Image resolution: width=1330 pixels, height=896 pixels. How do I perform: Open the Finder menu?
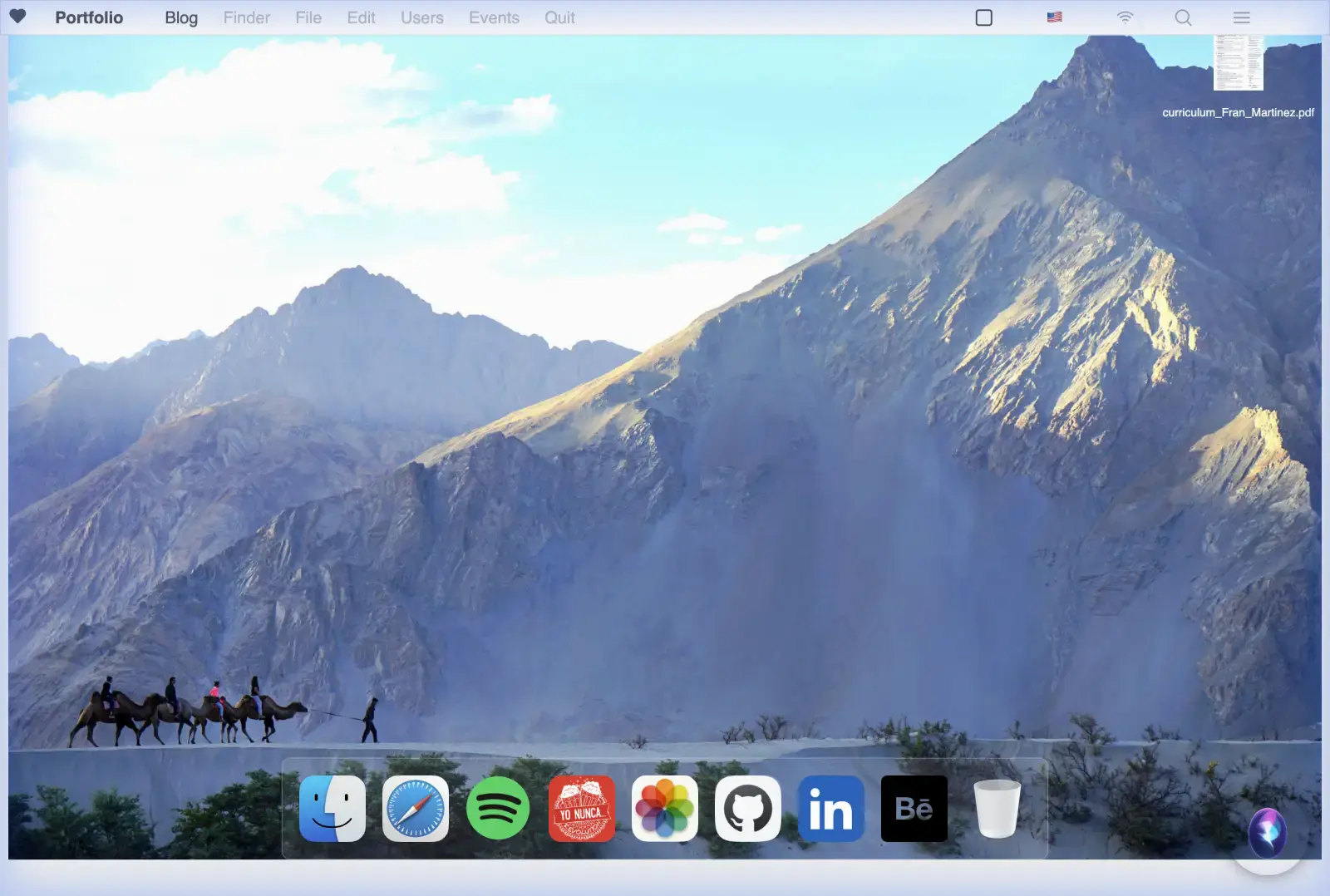247,17
